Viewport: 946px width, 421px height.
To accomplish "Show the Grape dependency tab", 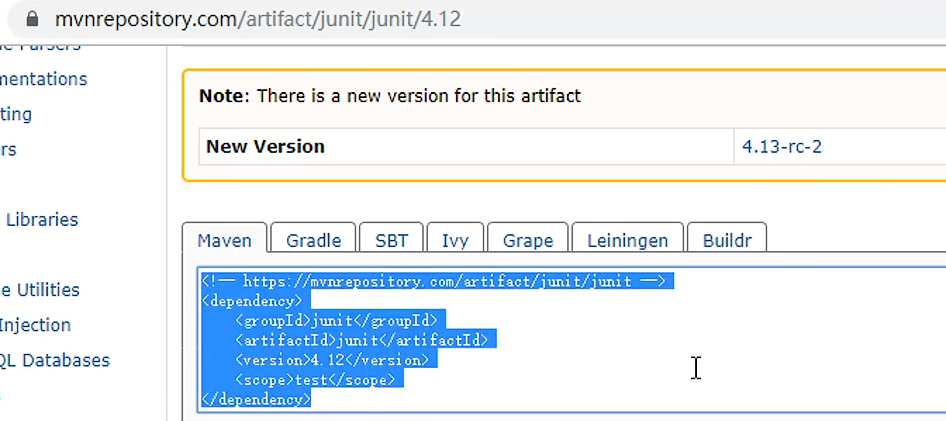I will 527,240.
